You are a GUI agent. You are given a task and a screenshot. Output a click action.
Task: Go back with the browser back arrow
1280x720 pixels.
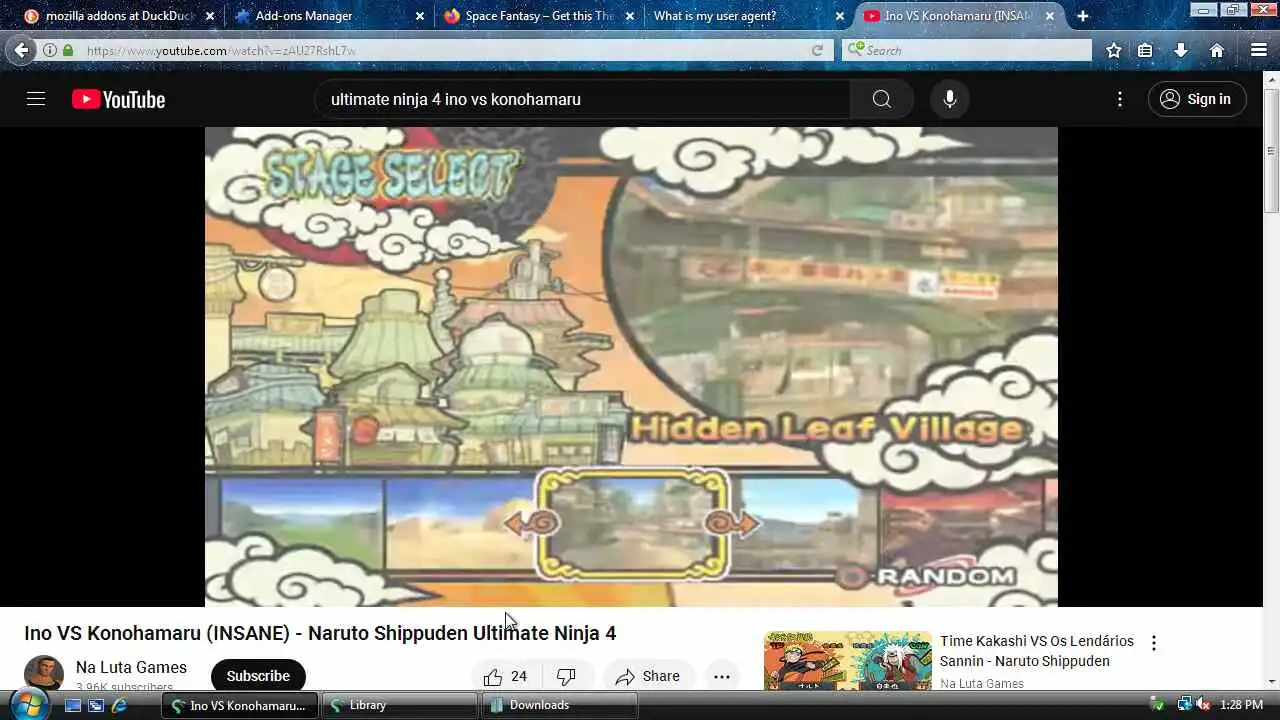(x=22, y=50)
